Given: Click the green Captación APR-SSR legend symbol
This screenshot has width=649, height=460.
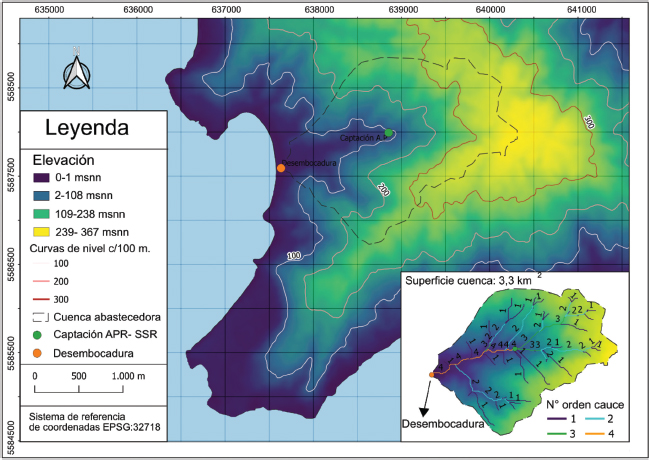Looking at the screenshot, I should pos(37,335).
